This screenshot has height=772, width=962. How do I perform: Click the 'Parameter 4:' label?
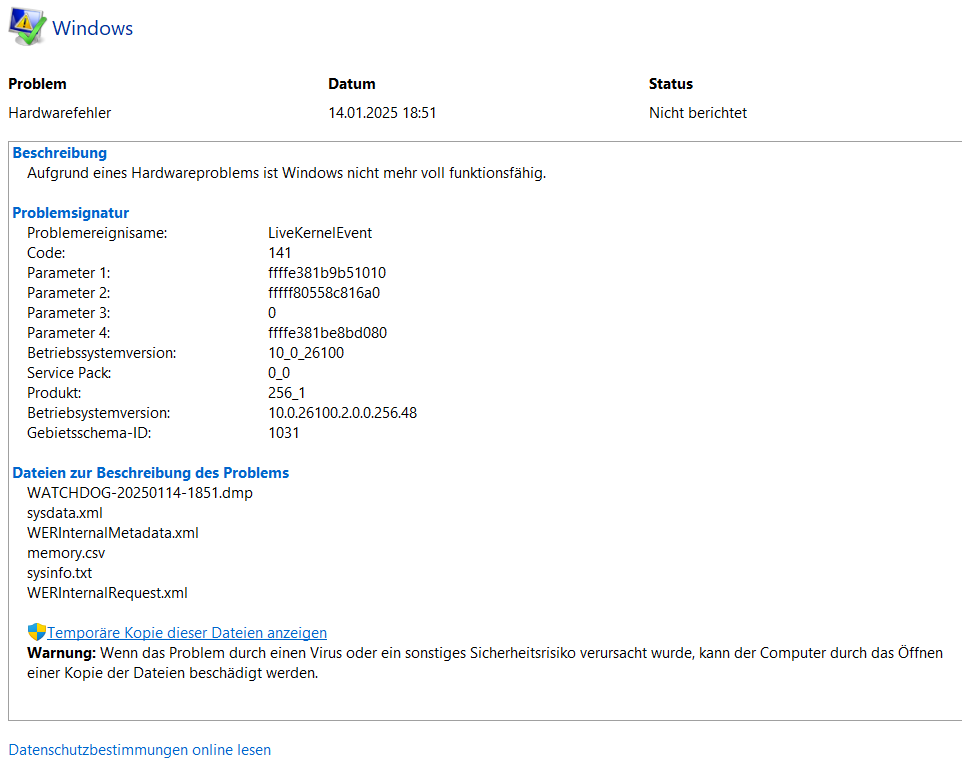point(69,333)
